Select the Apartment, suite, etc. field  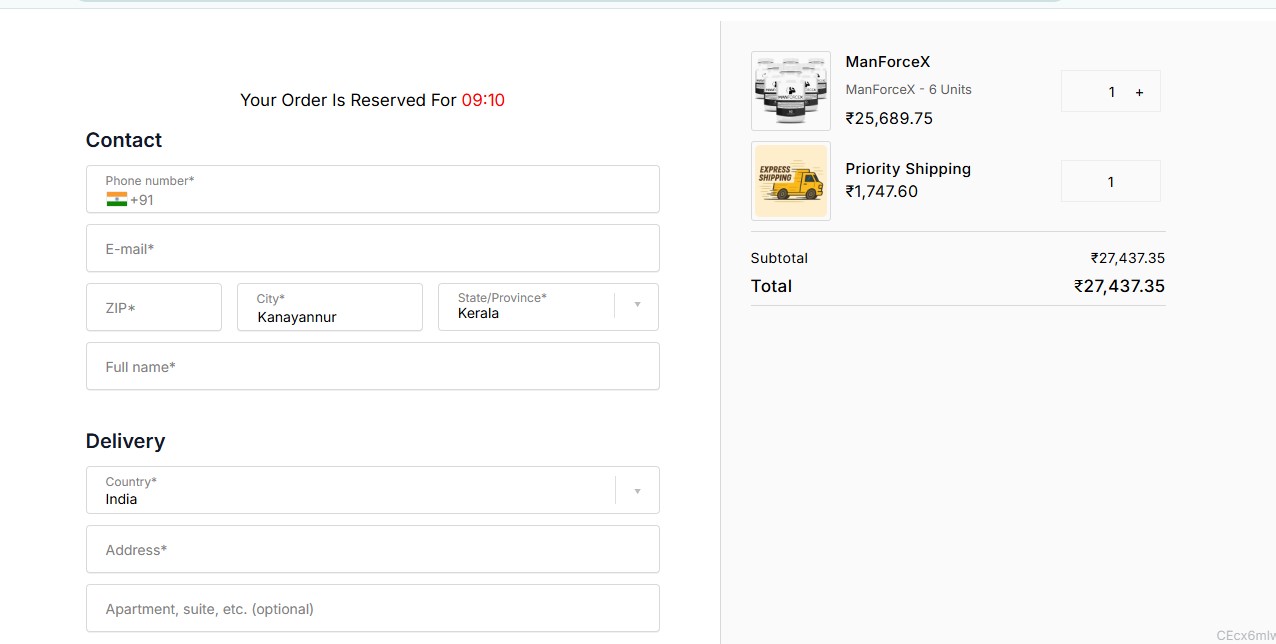pyautogui.click(x=372, y=609)
